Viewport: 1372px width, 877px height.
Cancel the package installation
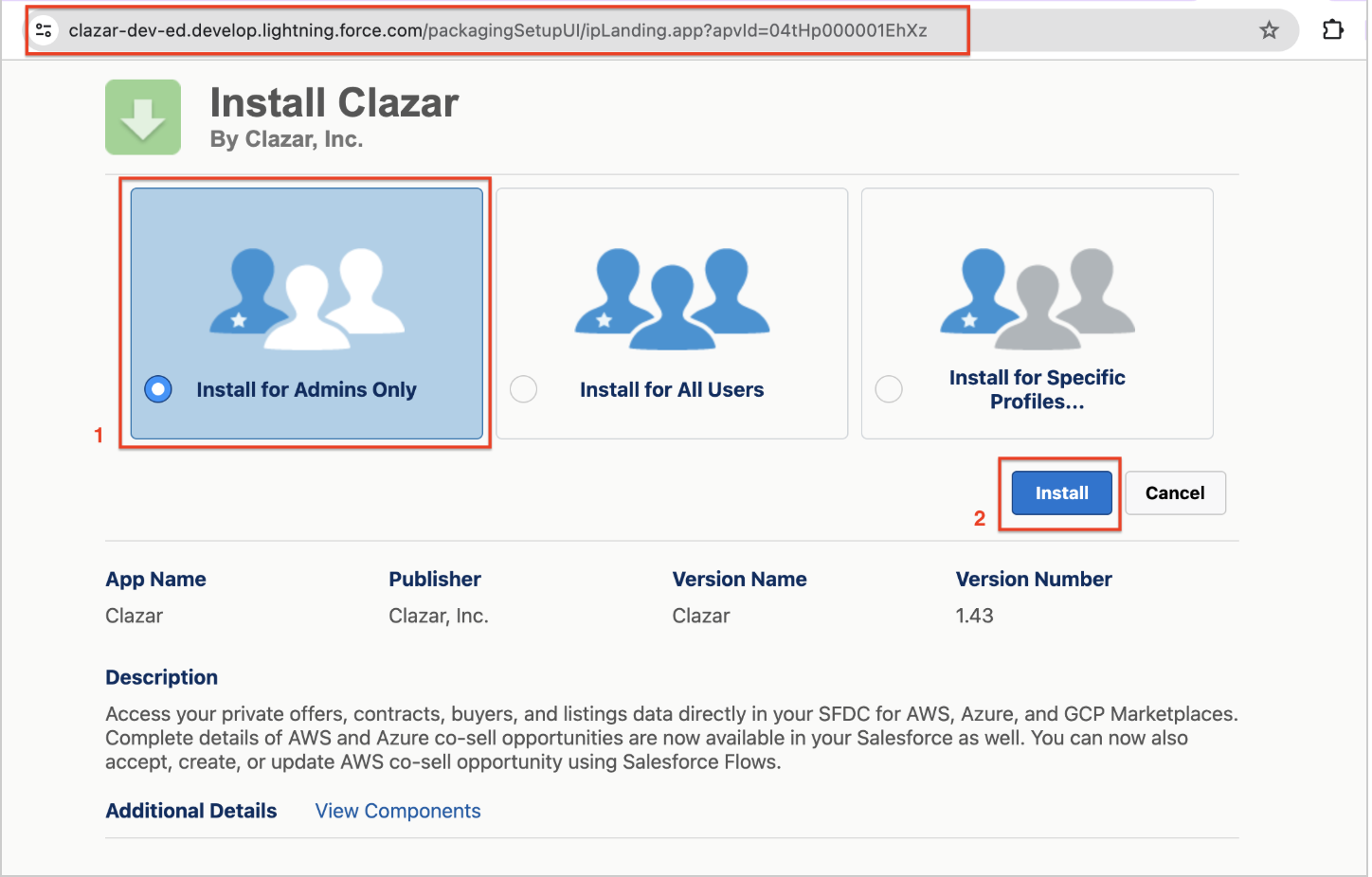point(1175,493)
